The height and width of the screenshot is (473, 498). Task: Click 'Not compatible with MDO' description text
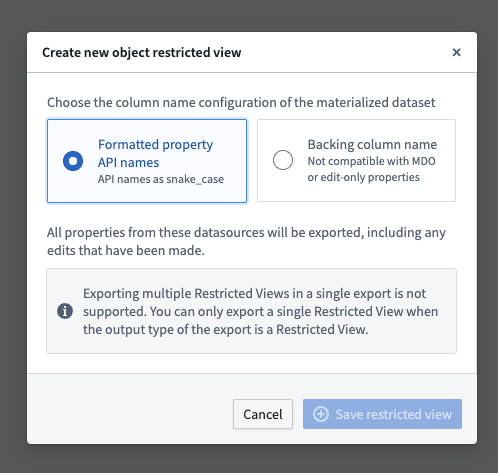click(x=371, y=169)
